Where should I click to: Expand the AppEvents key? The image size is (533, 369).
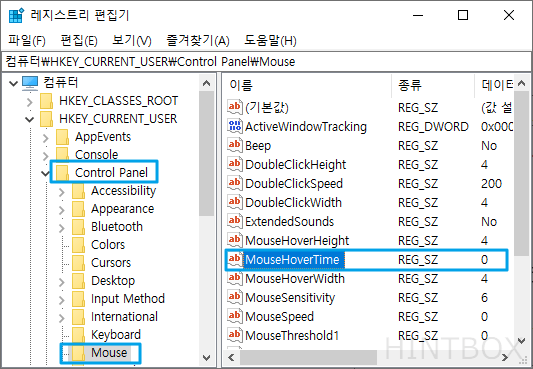46,138
